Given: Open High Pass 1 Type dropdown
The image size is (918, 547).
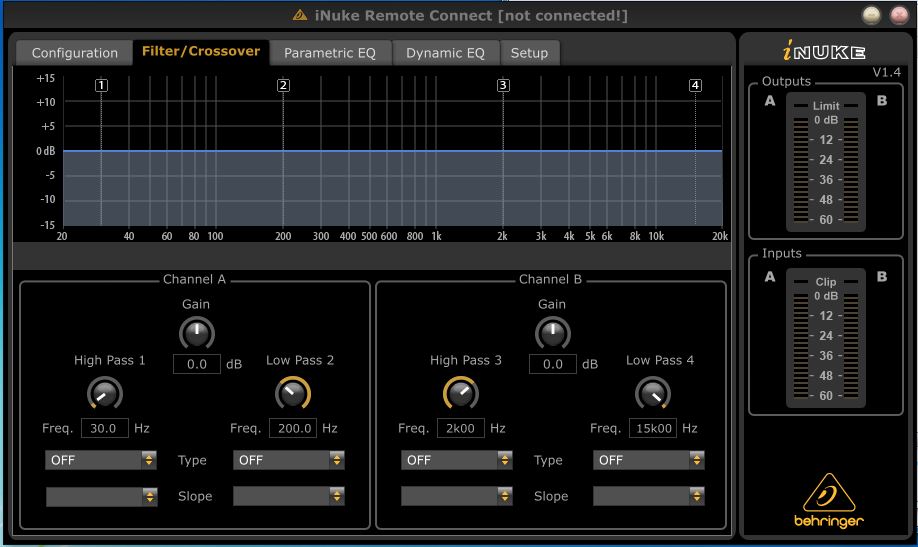Looking at the screenshot, I should pyautogui.click(x=101, y=460).
